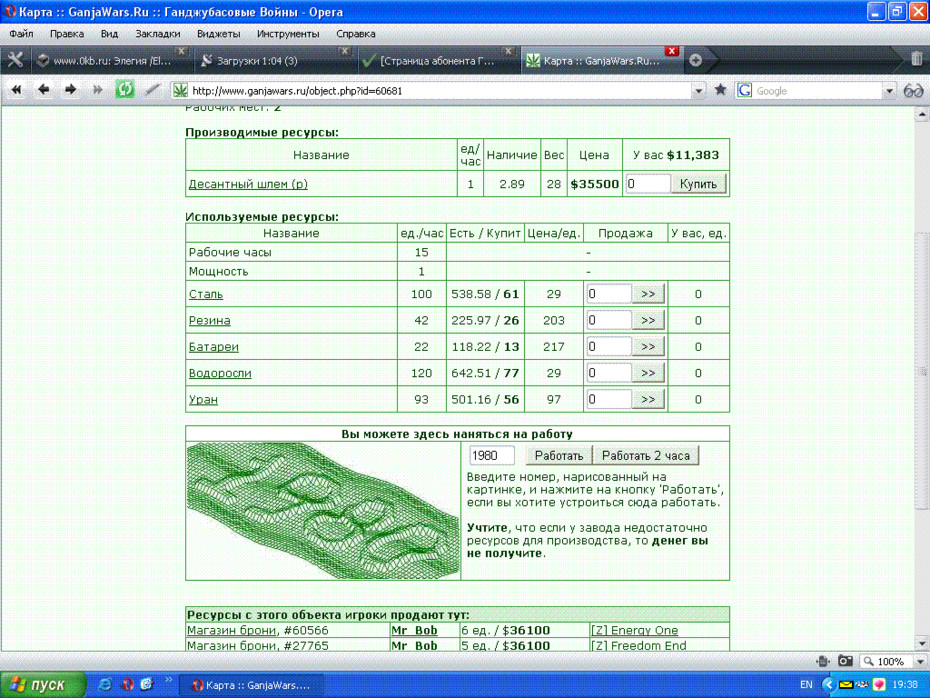Click the Google search engine icon
The height and width of the screenshot is (698, 930).
click(744, 90)
